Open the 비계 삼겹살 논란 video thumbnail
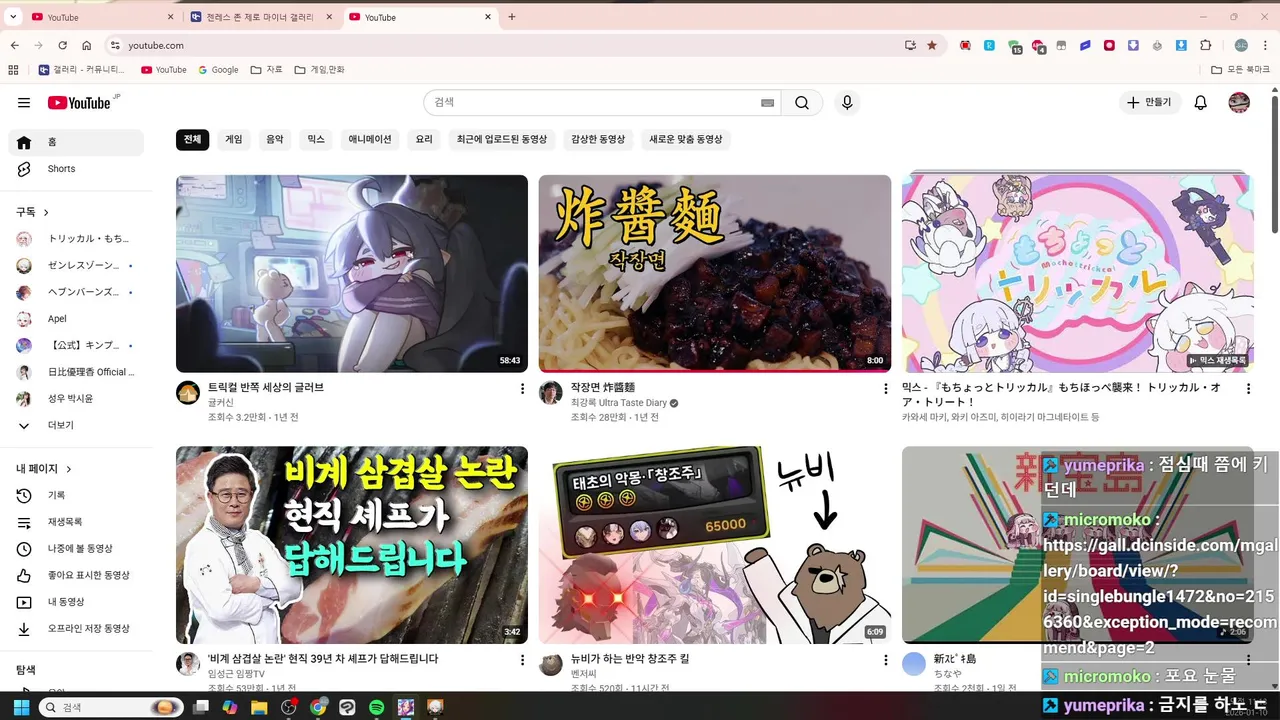The image size is (1280, 720). pos(352,545)
